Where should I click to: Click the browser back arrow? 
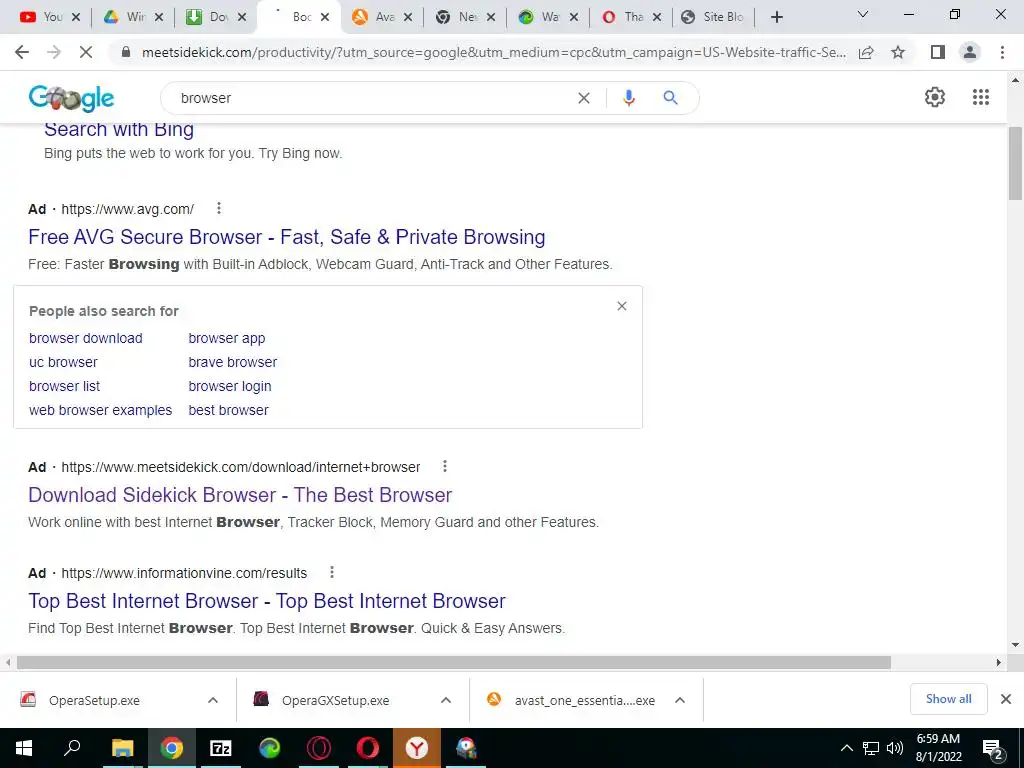point(22,52)
